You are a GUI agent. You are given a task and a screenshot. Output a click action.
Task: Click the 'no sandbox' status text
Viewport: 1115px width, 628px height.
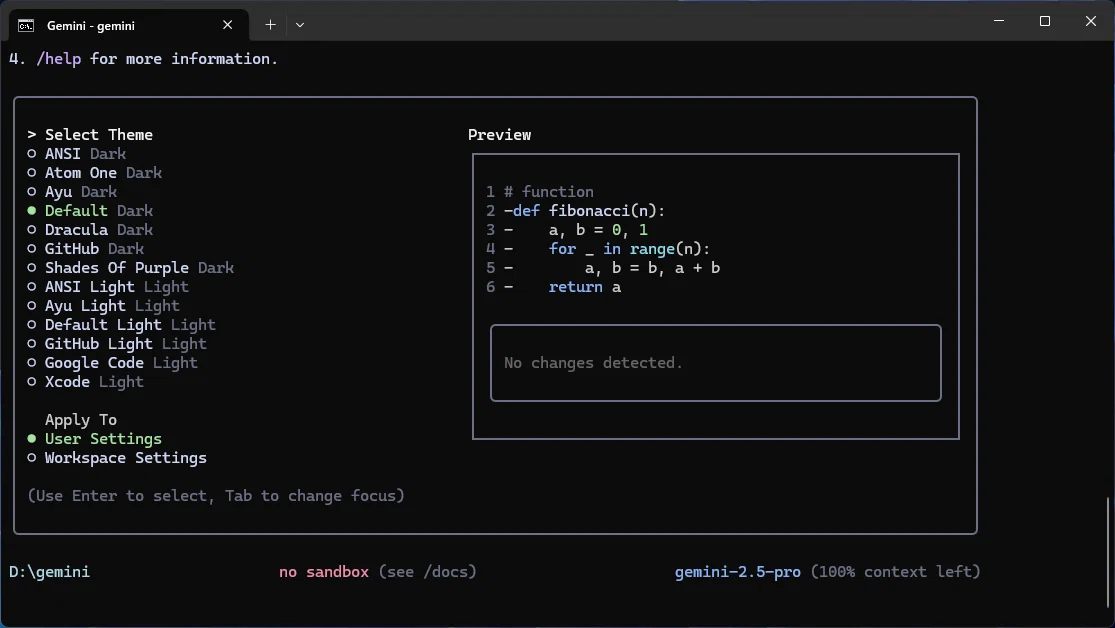point(324,572)
